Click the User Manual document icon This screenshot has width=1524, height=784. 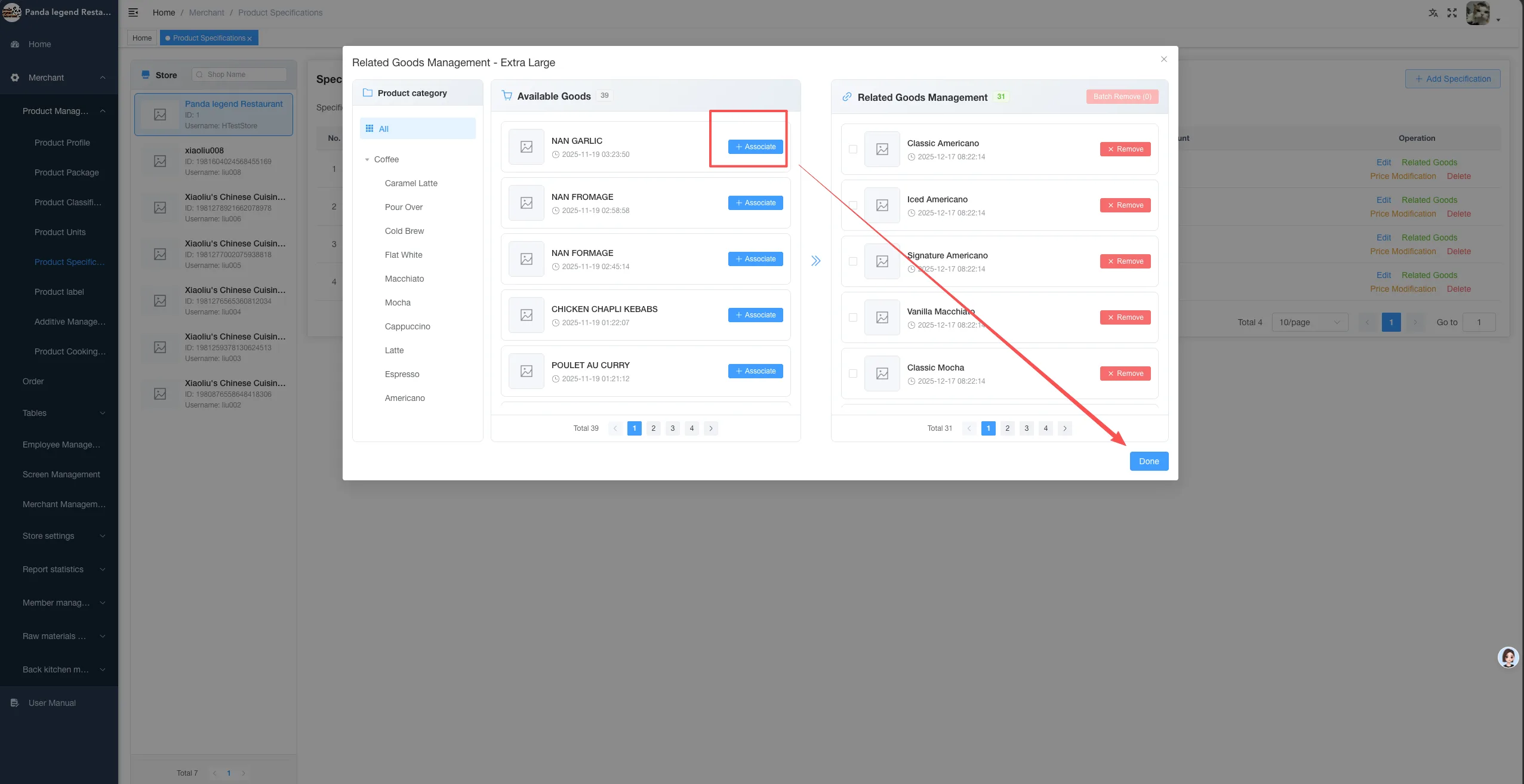(x=15, y=703)
